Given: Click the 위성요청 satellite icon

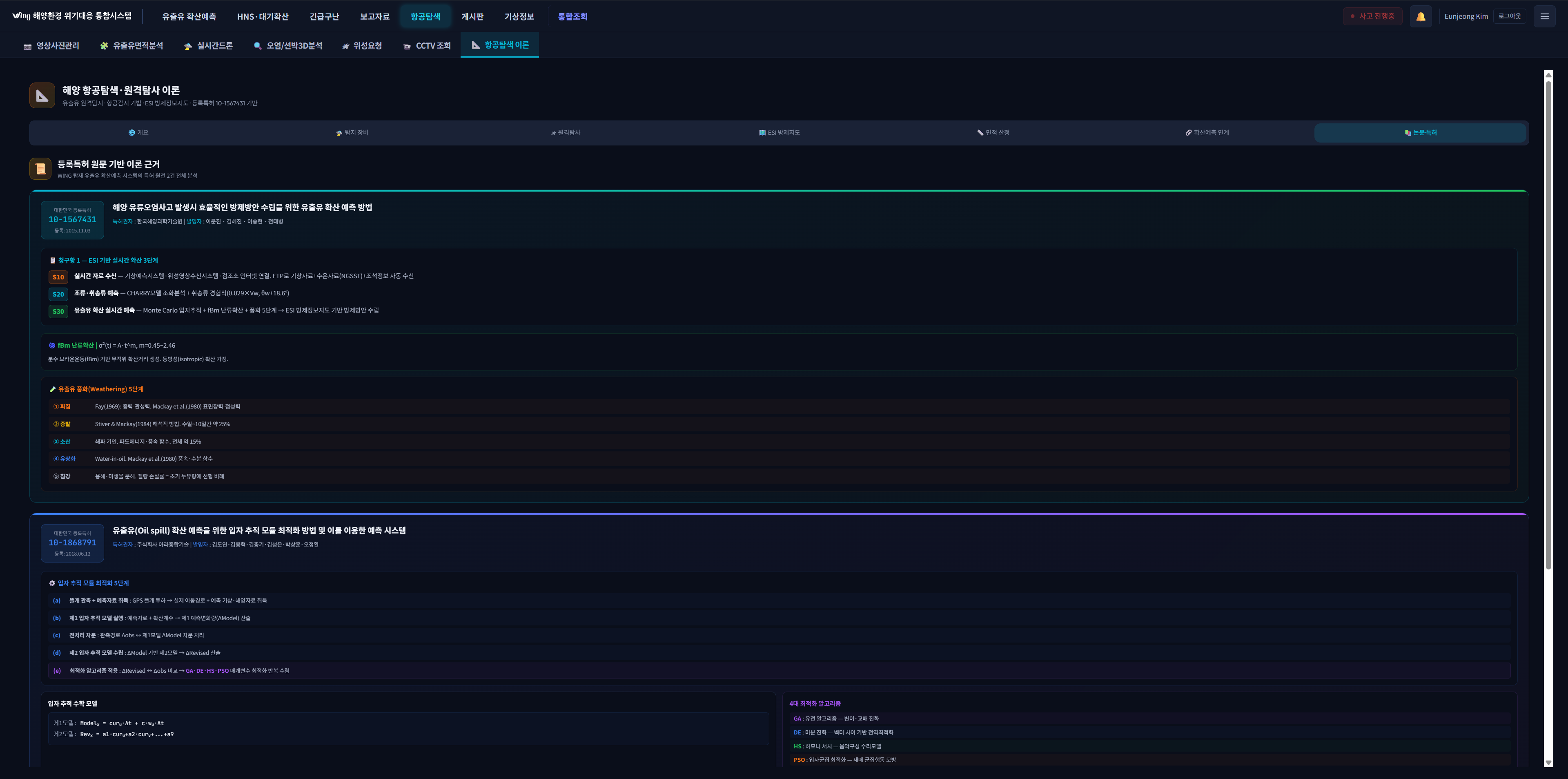Looking at the screenshot, I should [x=346, y=46].
